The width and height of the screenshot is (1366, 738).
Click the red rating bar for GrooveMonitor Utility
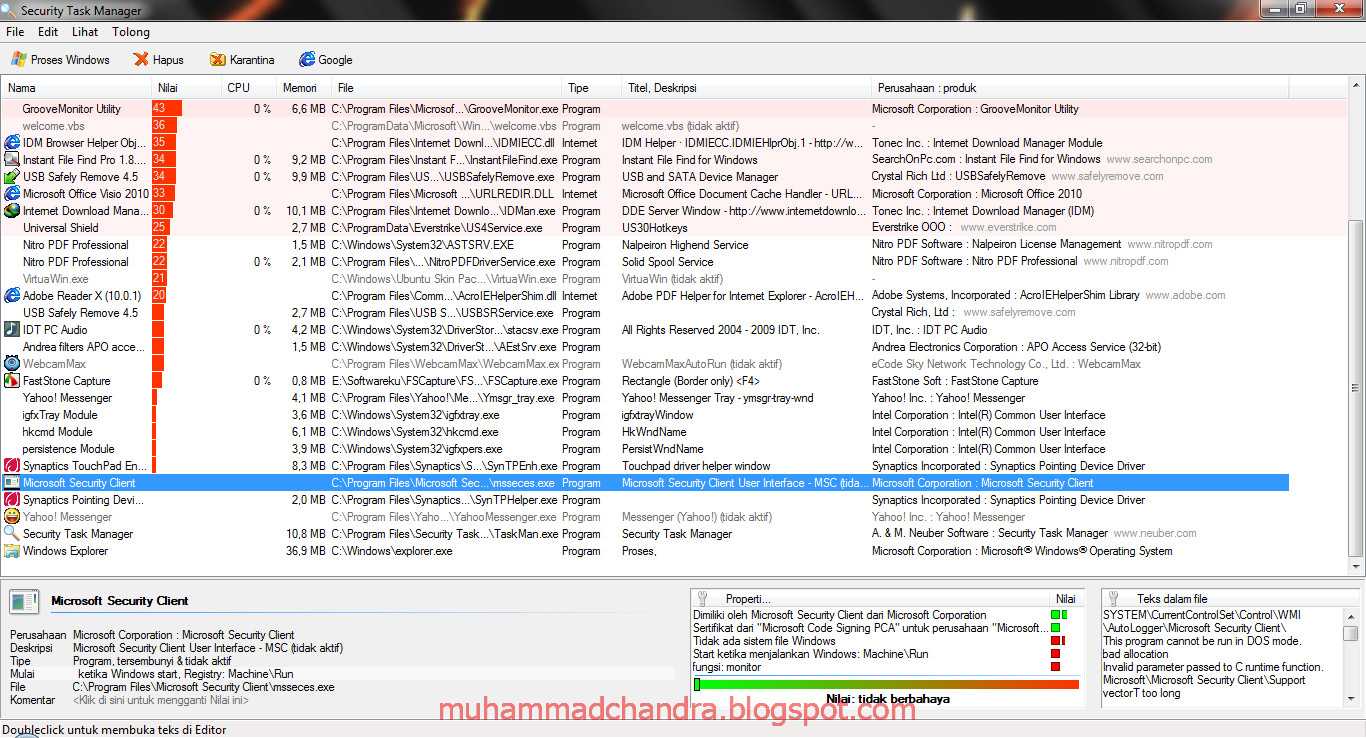coord(167,109)
